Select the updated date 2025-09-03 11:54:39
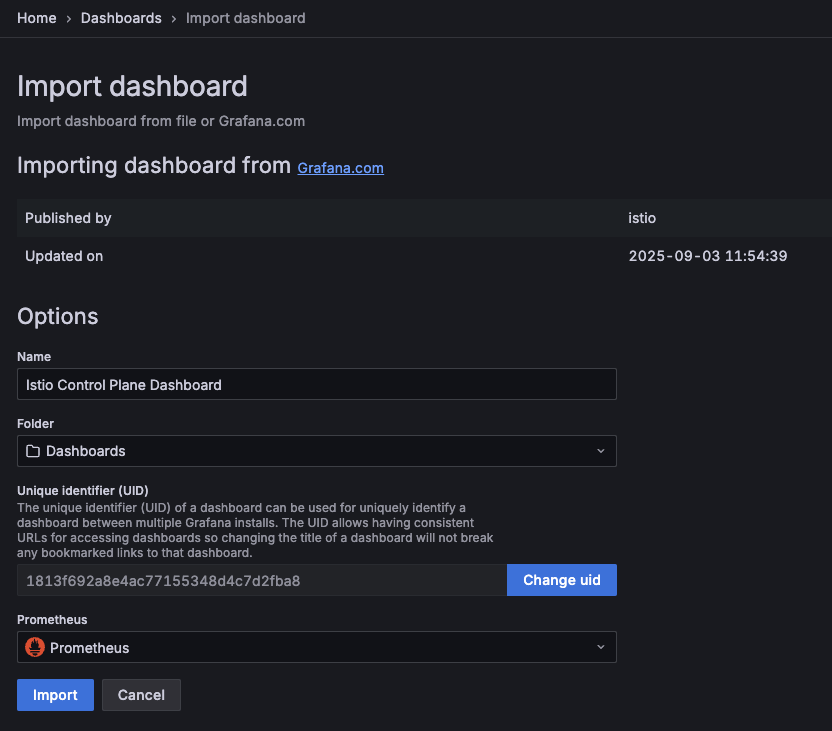This screenshot has width=832, height=731. pos(708,256)
